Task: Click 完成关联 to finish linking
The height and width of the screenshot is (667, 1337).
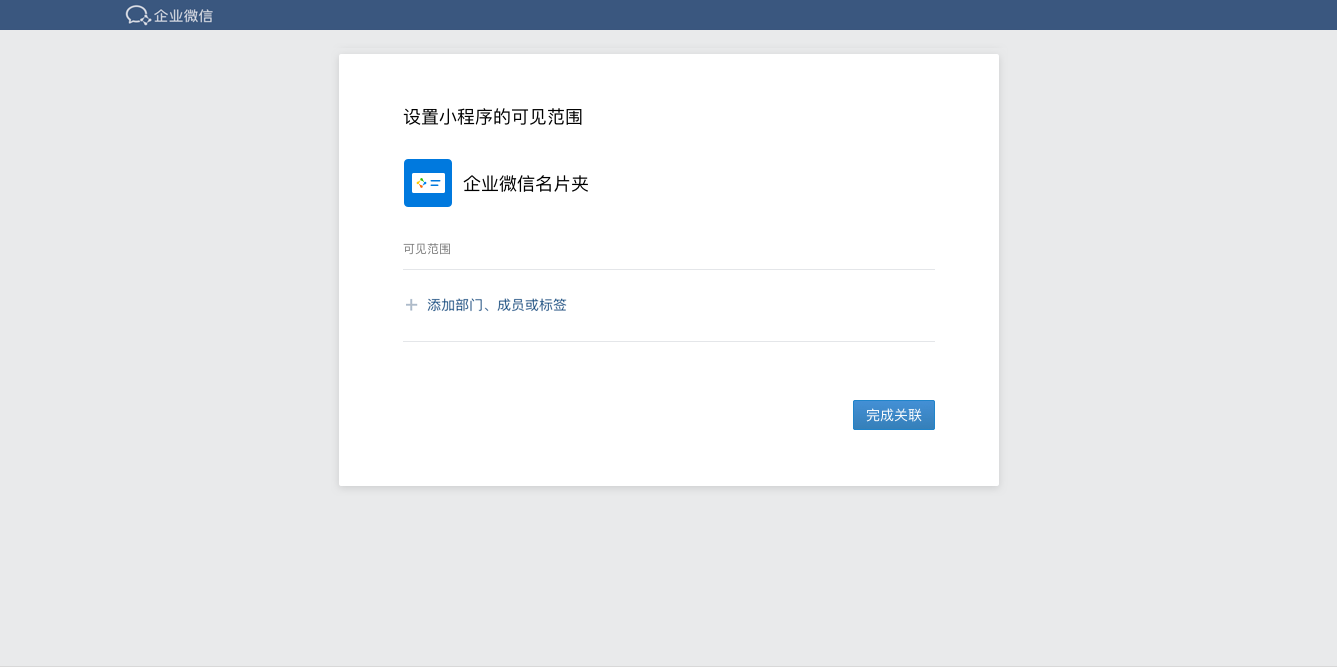Action: (x=893, y=414)
